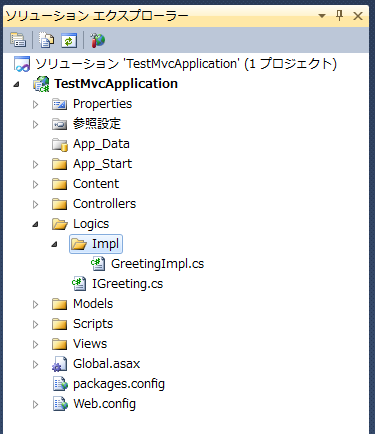The image size is (375, 434).
Task: Click the C# file icon of IGreeting.cs
Action: coord(79,284)
